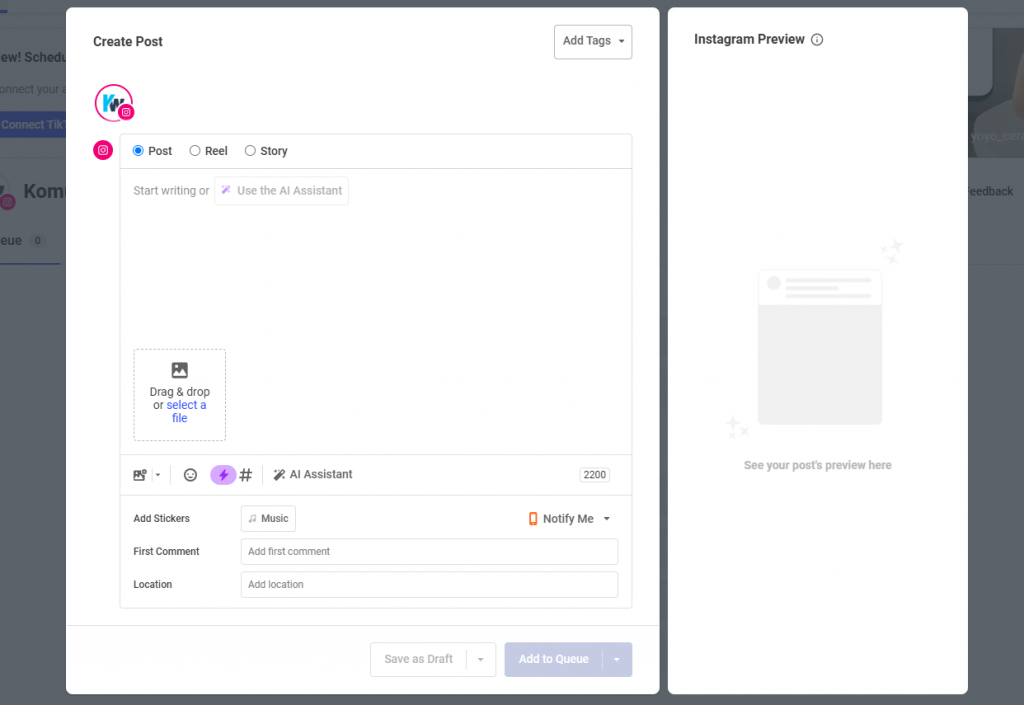This screenshot has height=705, width=1024.
Task: Expand Save as Draft options arrow
Action: tap(481, 660)
